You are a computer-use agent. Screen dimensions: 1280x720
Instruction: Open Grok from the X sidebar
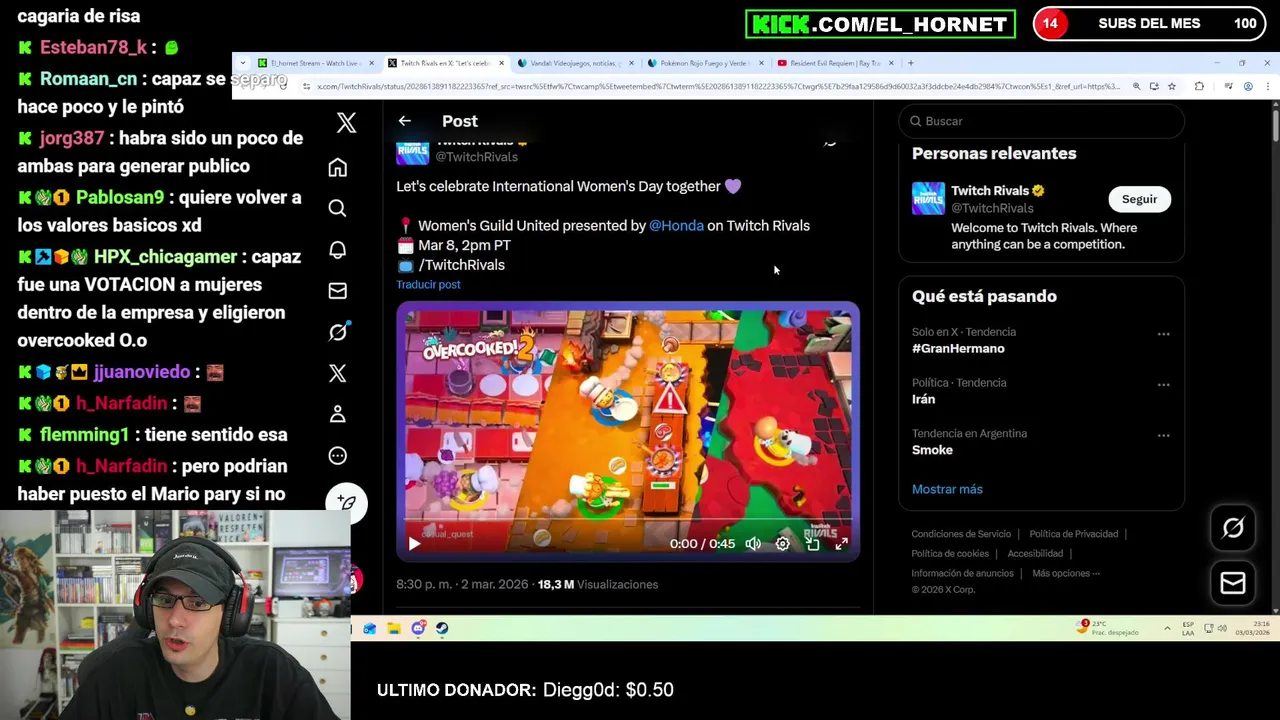coord(338,332)
